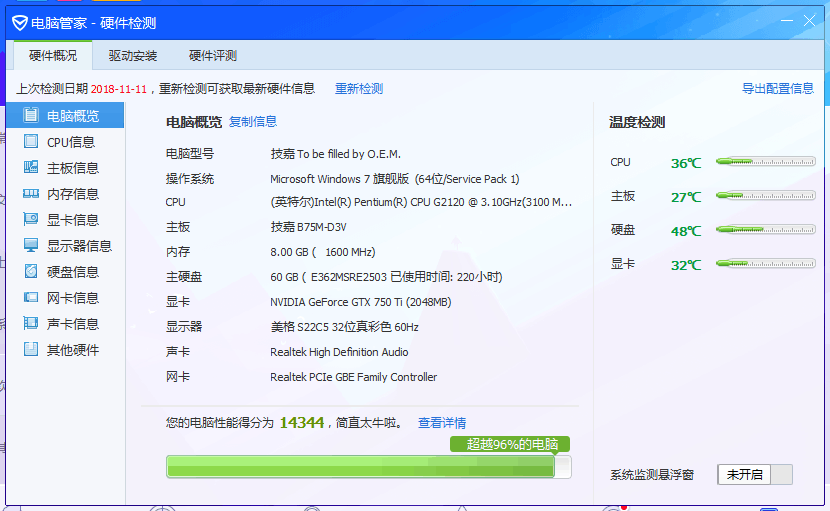Close the 硬件检测 window
The height and width of the screenshot is (511, 830).
[809, 21]
